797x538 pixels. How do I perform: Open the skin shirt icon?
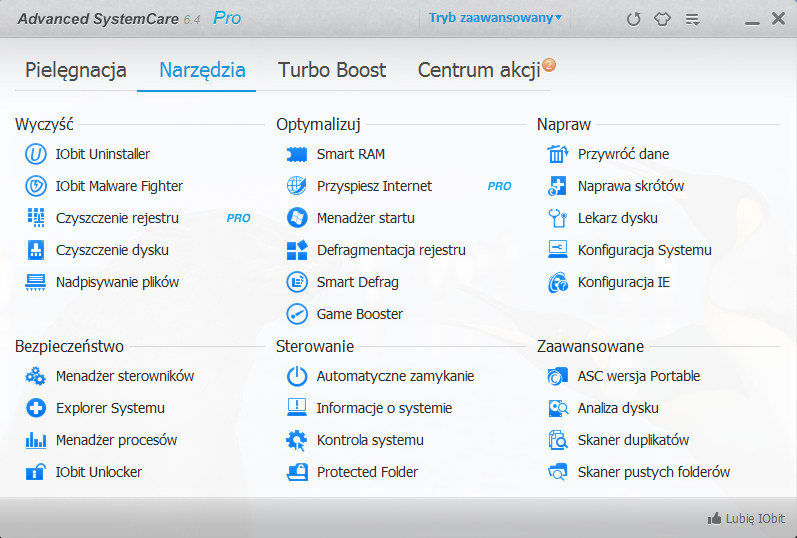(662, 19)
